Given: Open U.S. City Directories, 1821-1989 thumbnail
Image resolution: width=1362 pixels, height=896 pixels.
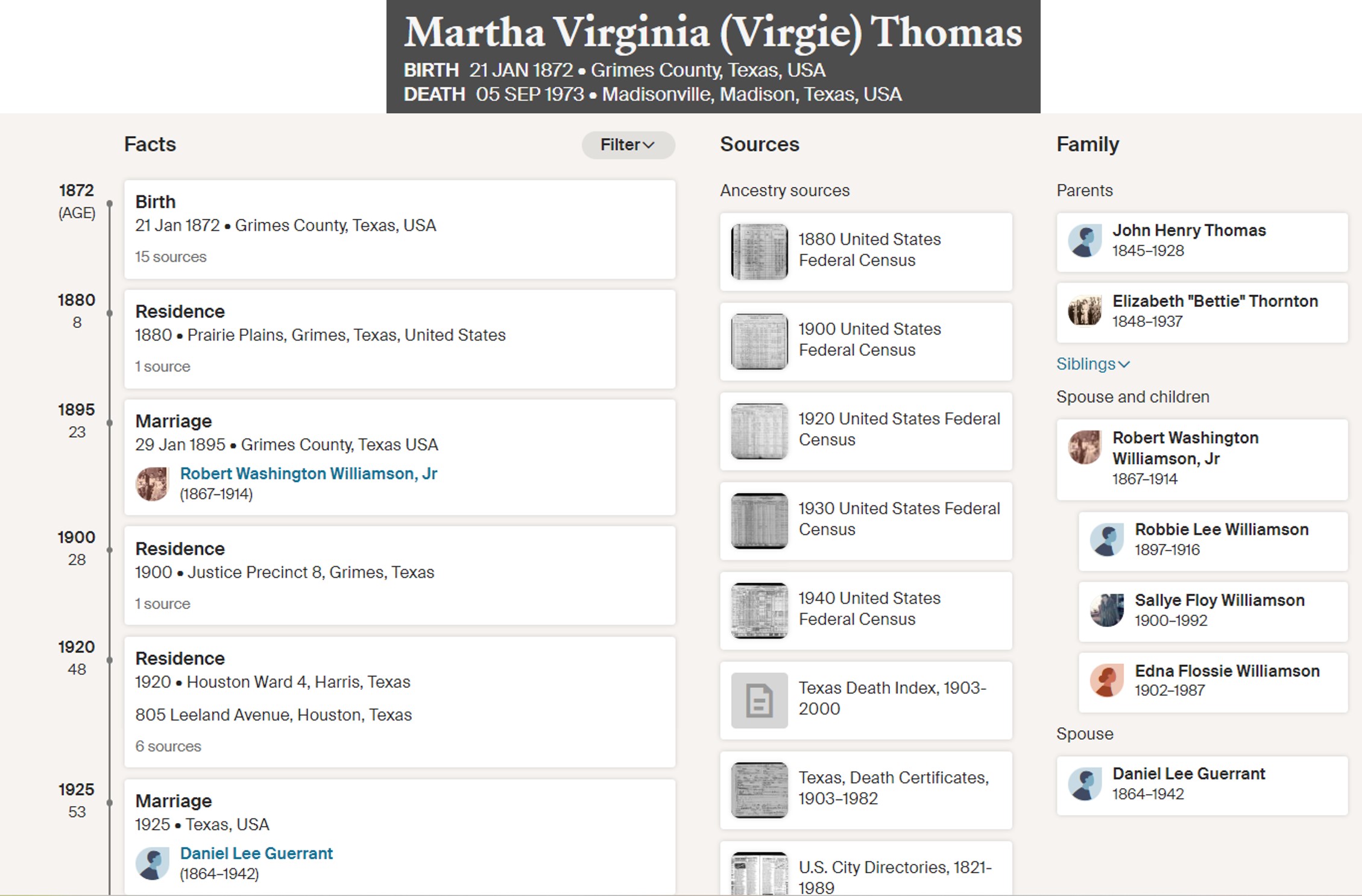Looking at the screenshot, I should (759, 874).
